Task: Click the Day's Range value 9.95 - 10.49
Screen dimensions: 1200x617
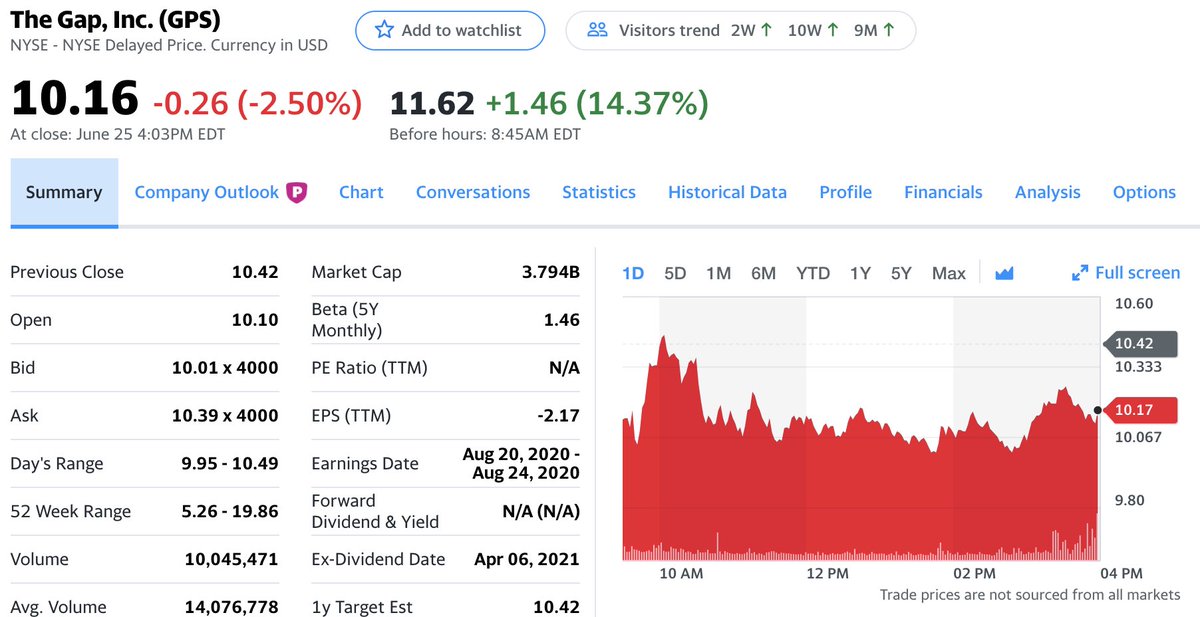Action: point(230,464)
